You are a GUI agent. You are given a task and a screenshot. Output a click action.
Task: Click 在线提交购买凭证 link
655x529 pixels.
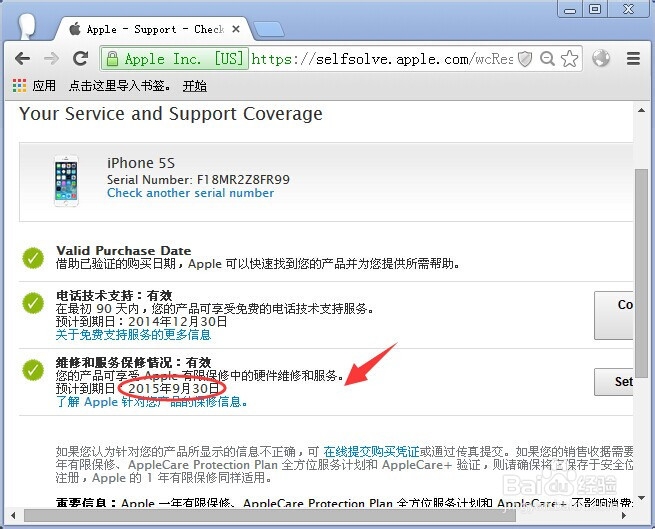[371, 452]
